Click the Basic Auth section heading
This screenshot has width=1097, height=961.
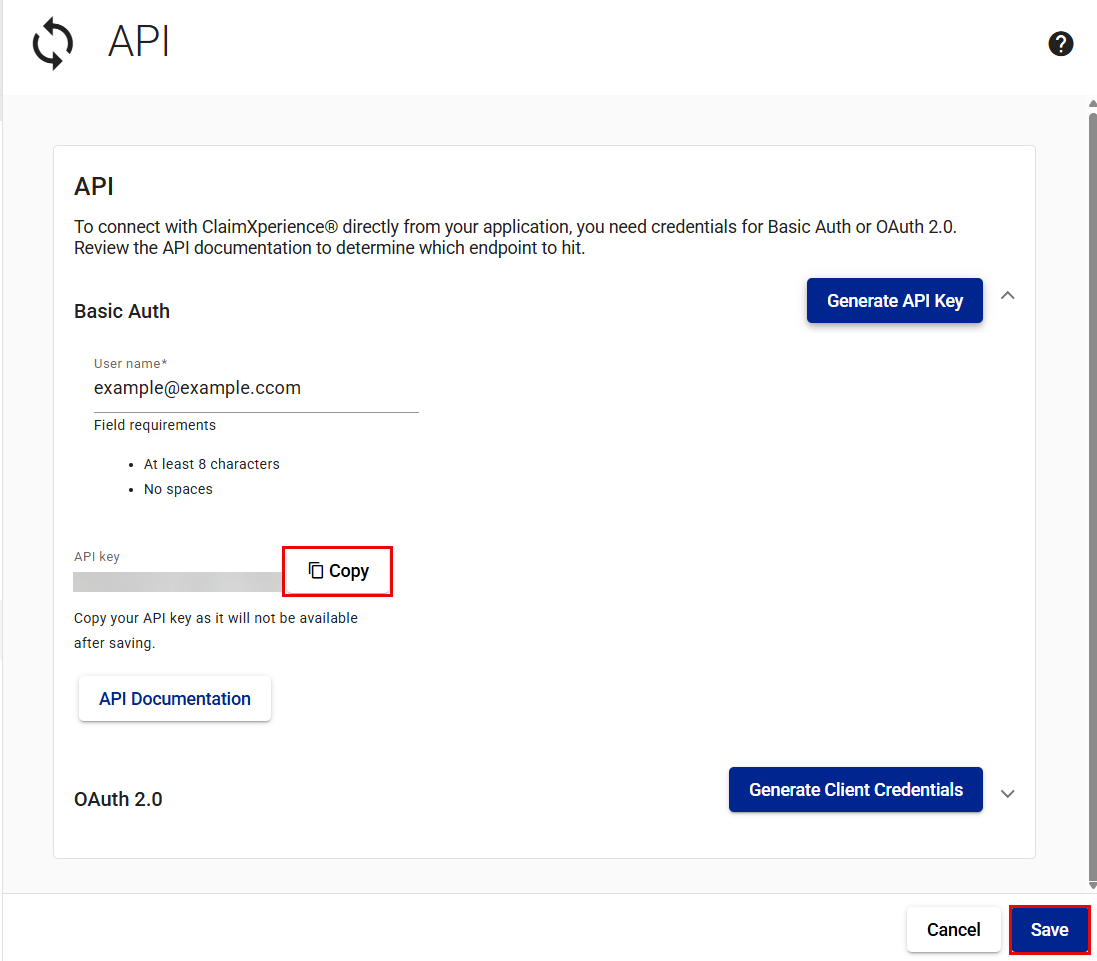click(x=122, y=311)
